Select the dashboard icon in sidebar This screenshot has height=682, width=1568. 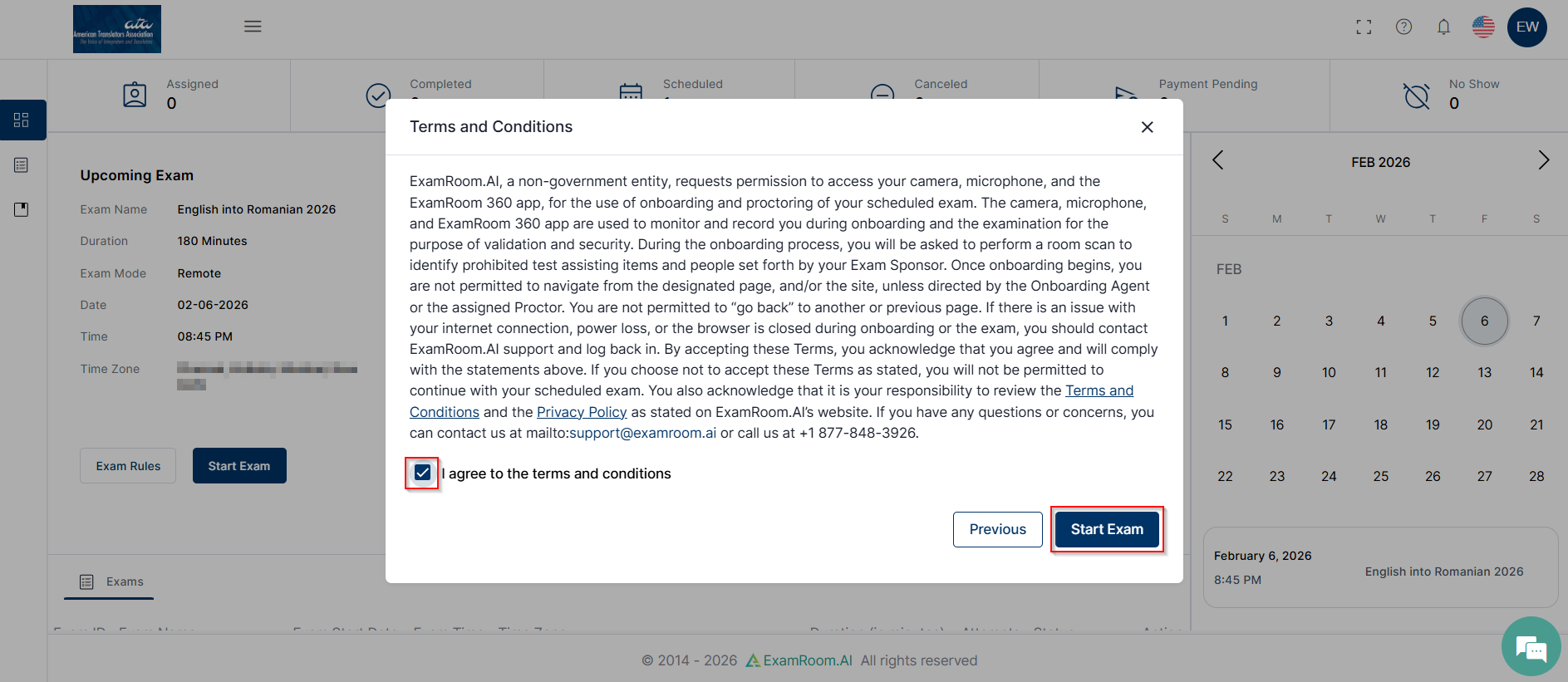(22, 120)
